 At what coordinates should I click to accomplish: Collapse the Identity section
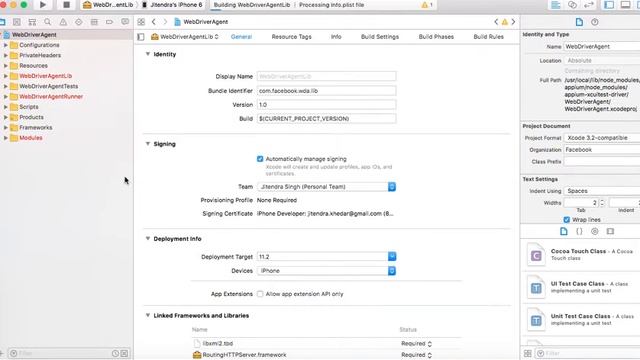148,54
